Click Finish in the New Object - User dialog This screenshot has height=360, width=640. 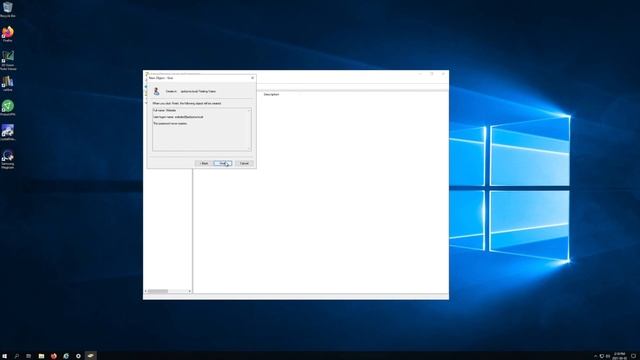click(x=223, y=163)
